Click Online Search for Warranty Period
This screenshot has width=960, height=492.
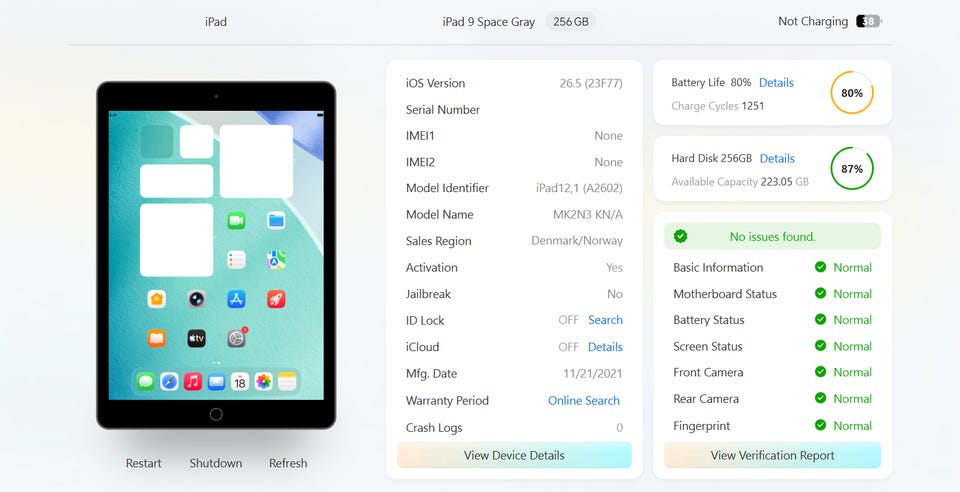[584, 401]
